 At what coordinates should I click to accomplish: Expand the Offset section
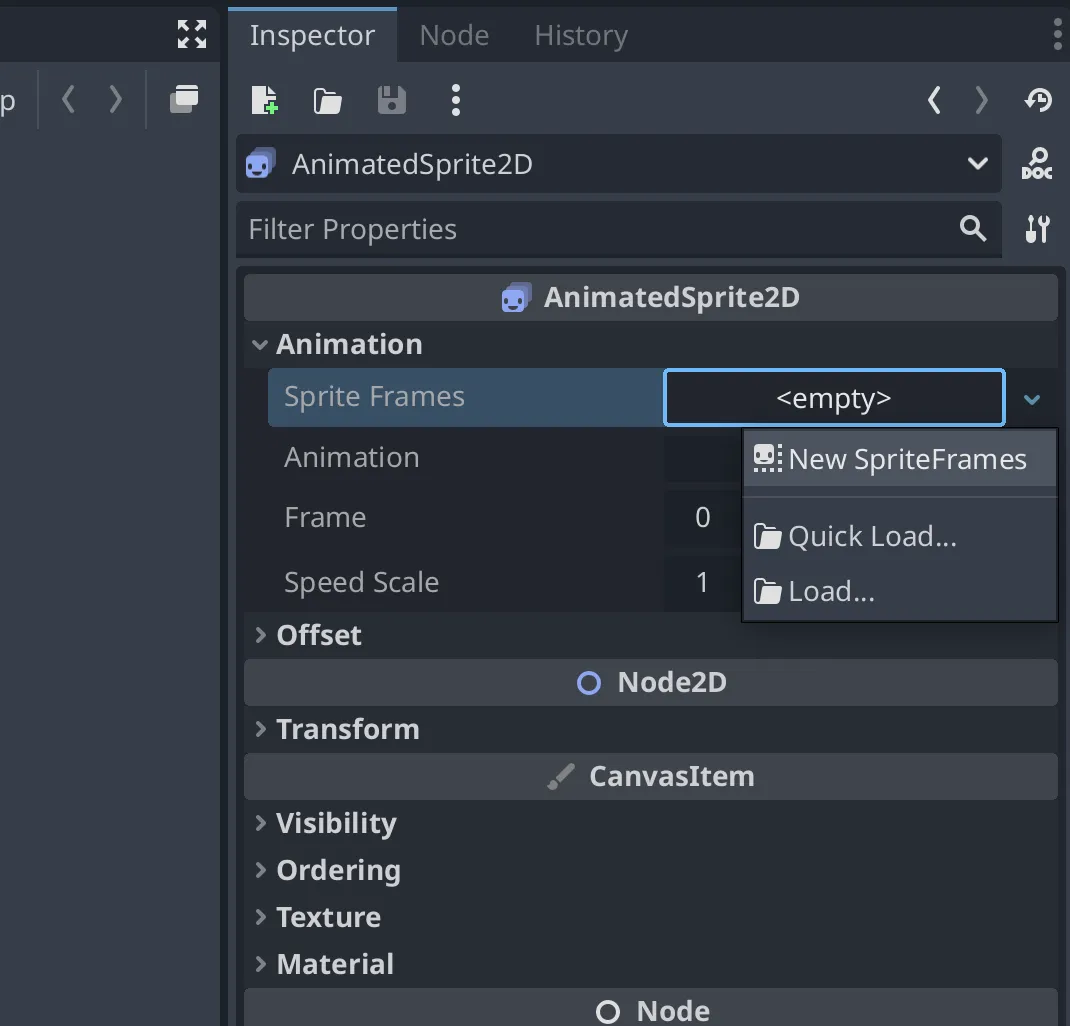(318, 635)
